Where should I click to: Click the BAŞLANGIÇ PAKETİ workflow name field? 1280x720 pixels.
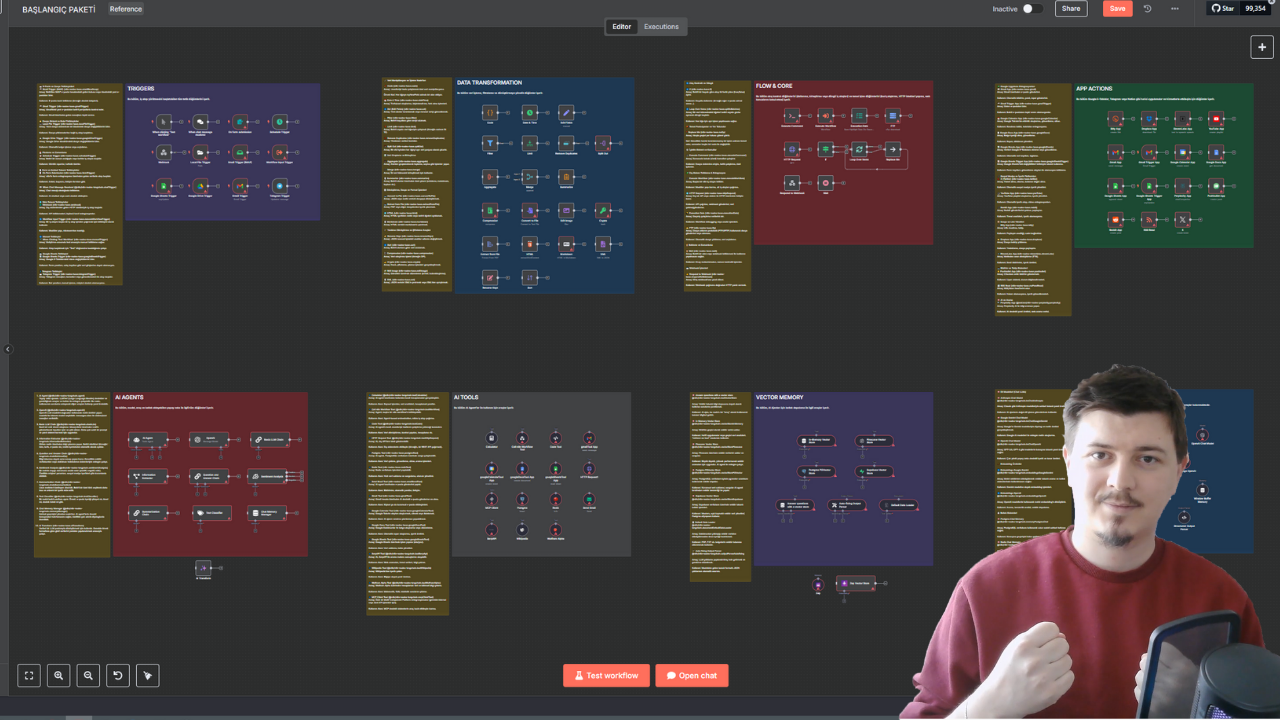coord(59,9)
